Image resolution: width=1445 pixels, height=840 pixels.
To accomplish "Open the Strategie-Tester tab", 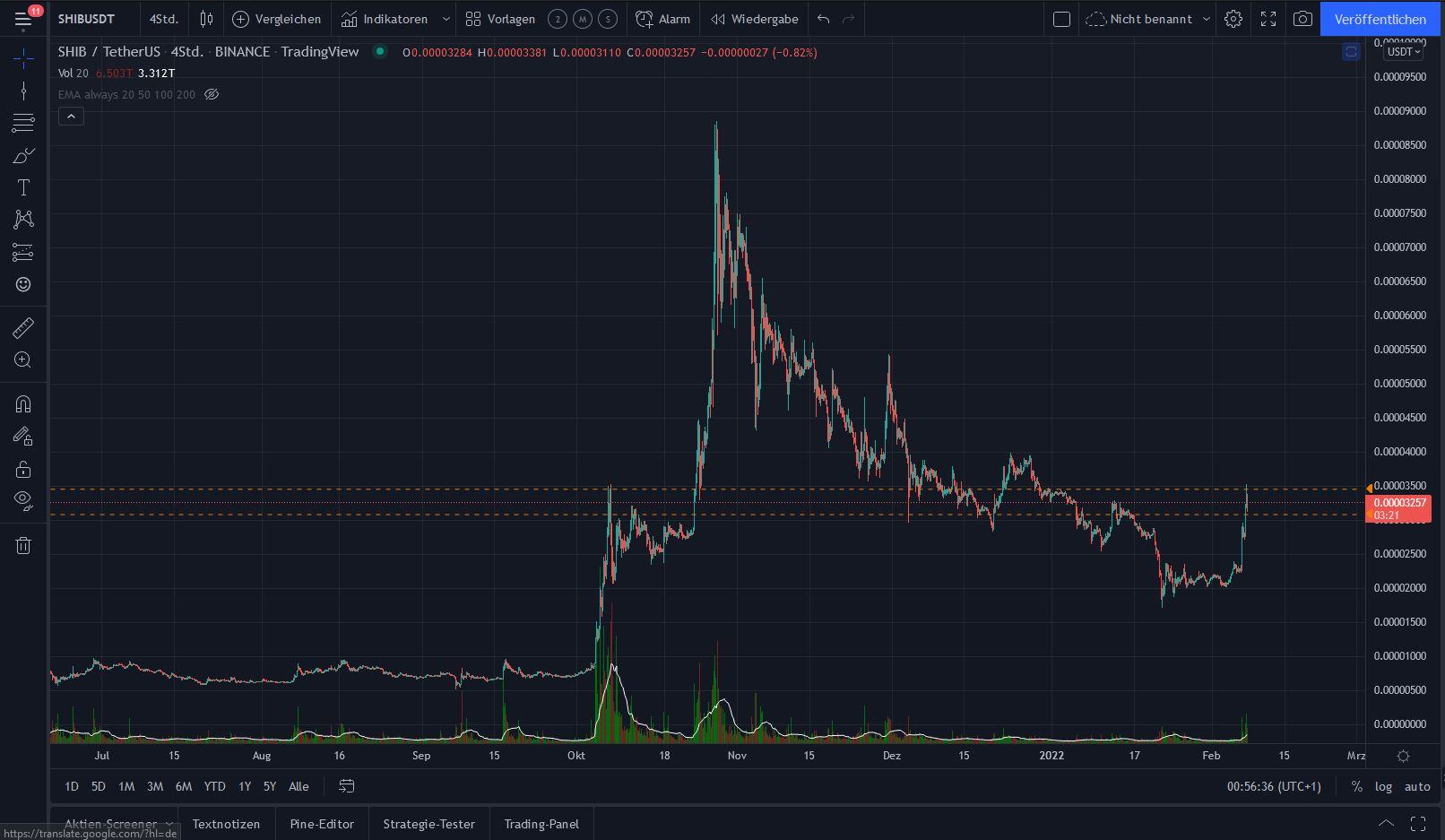I will click(x=428, y=824).
